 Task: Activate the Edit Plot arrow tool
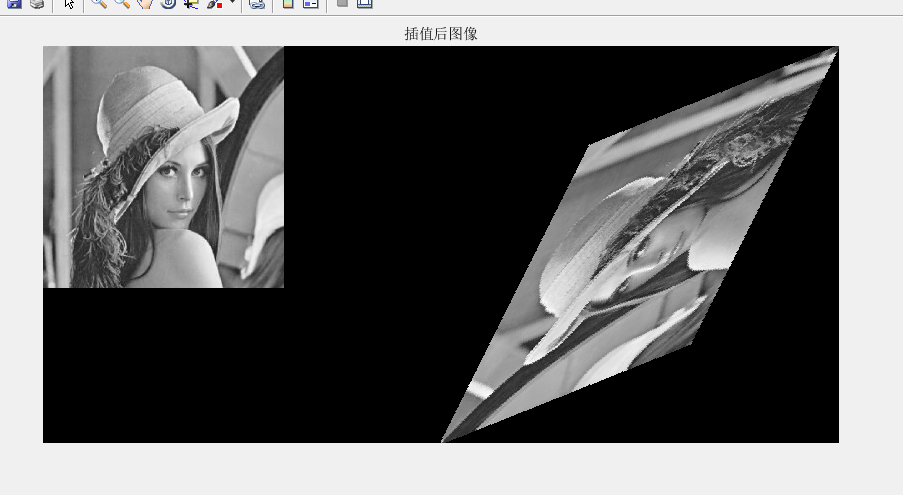69,3
